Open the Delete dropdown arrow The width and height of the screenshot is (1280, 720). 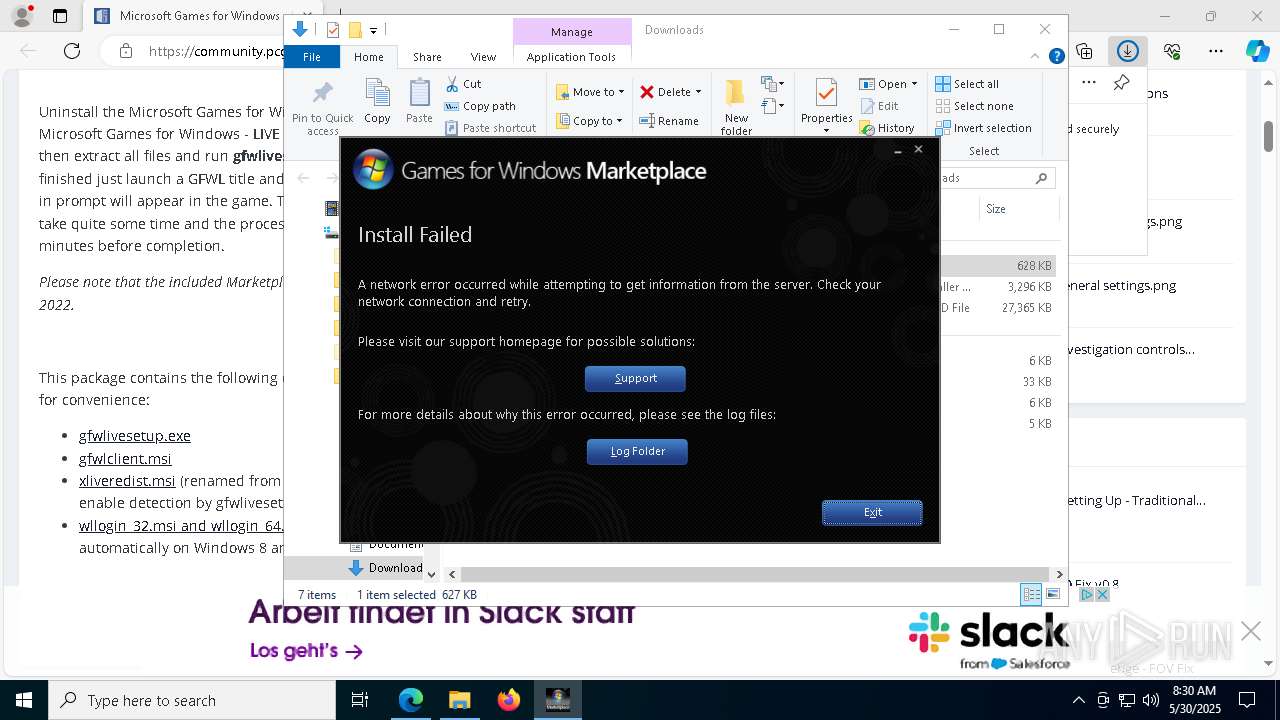point(698,92)
